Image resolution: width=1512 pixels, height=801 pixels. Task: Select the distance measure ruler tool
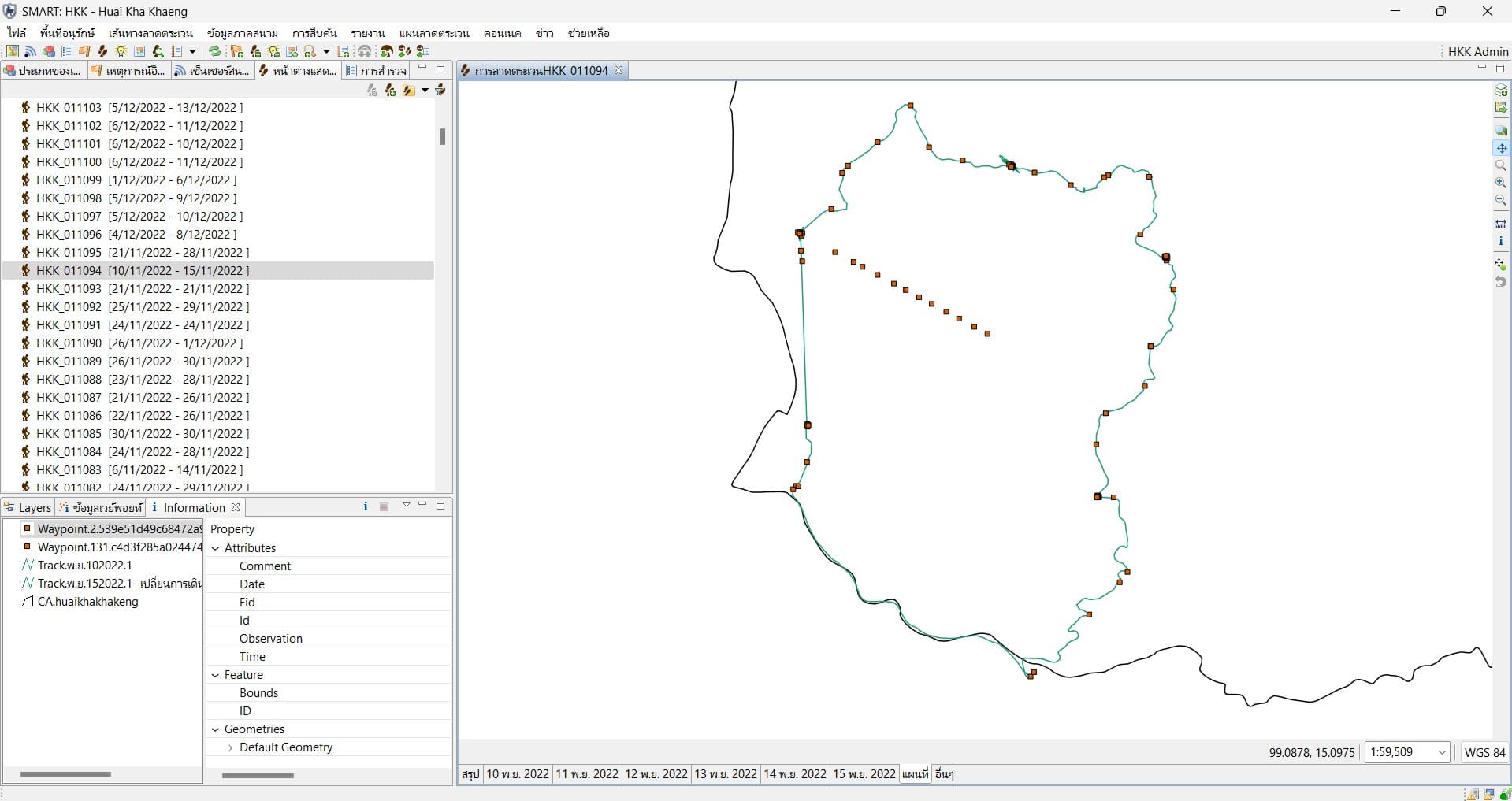point(1501,224)
